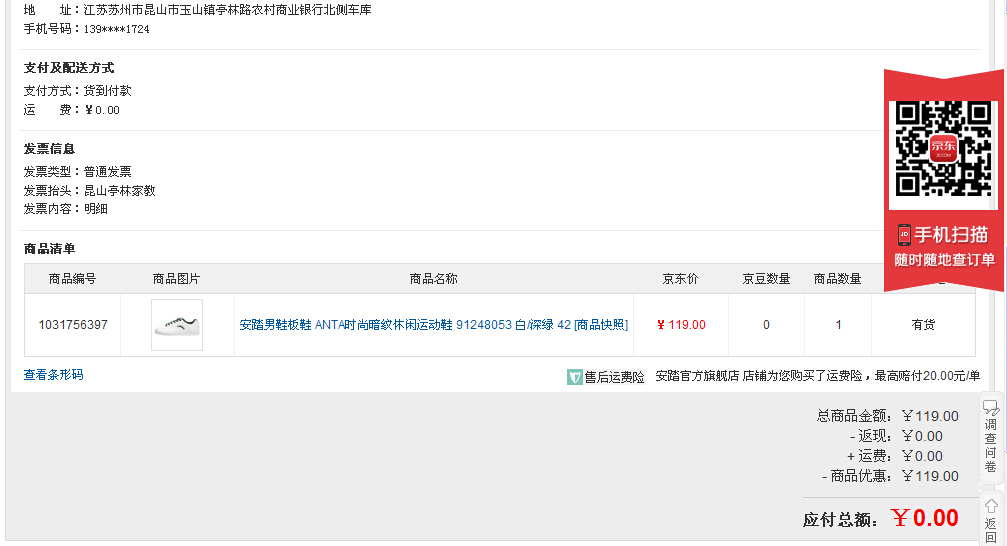Click the JD QR code image
The image size is (1007, 546).
coord(943,148)
